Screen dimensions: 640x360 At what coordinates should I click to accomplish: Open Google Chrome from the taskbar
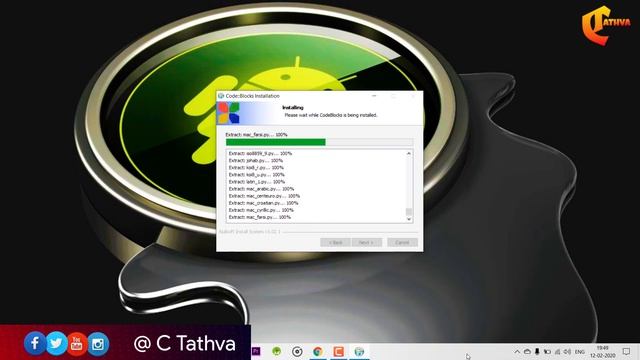point(318,351)
